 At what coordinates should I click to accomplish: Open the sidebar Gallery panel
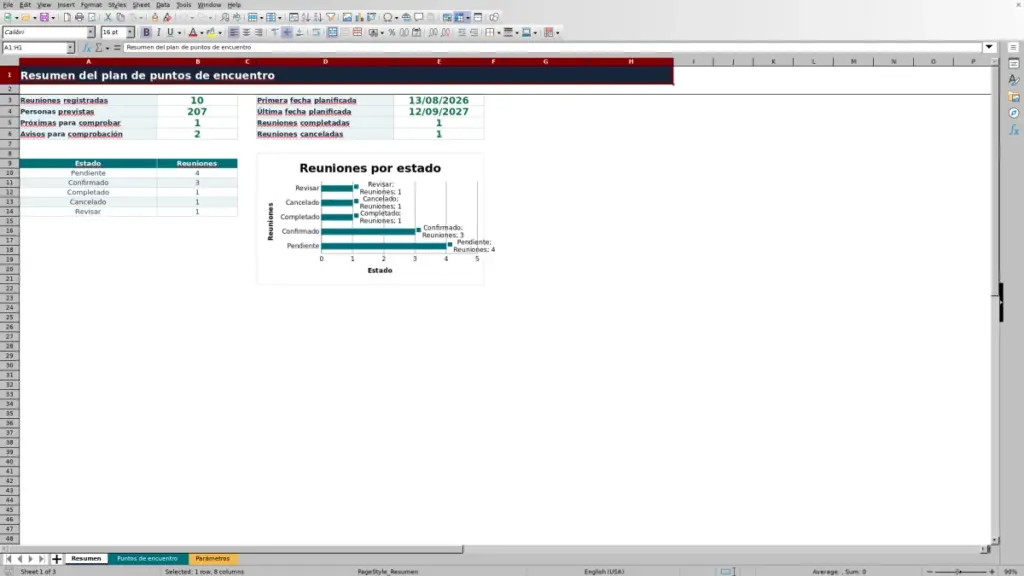(1014, 97)
